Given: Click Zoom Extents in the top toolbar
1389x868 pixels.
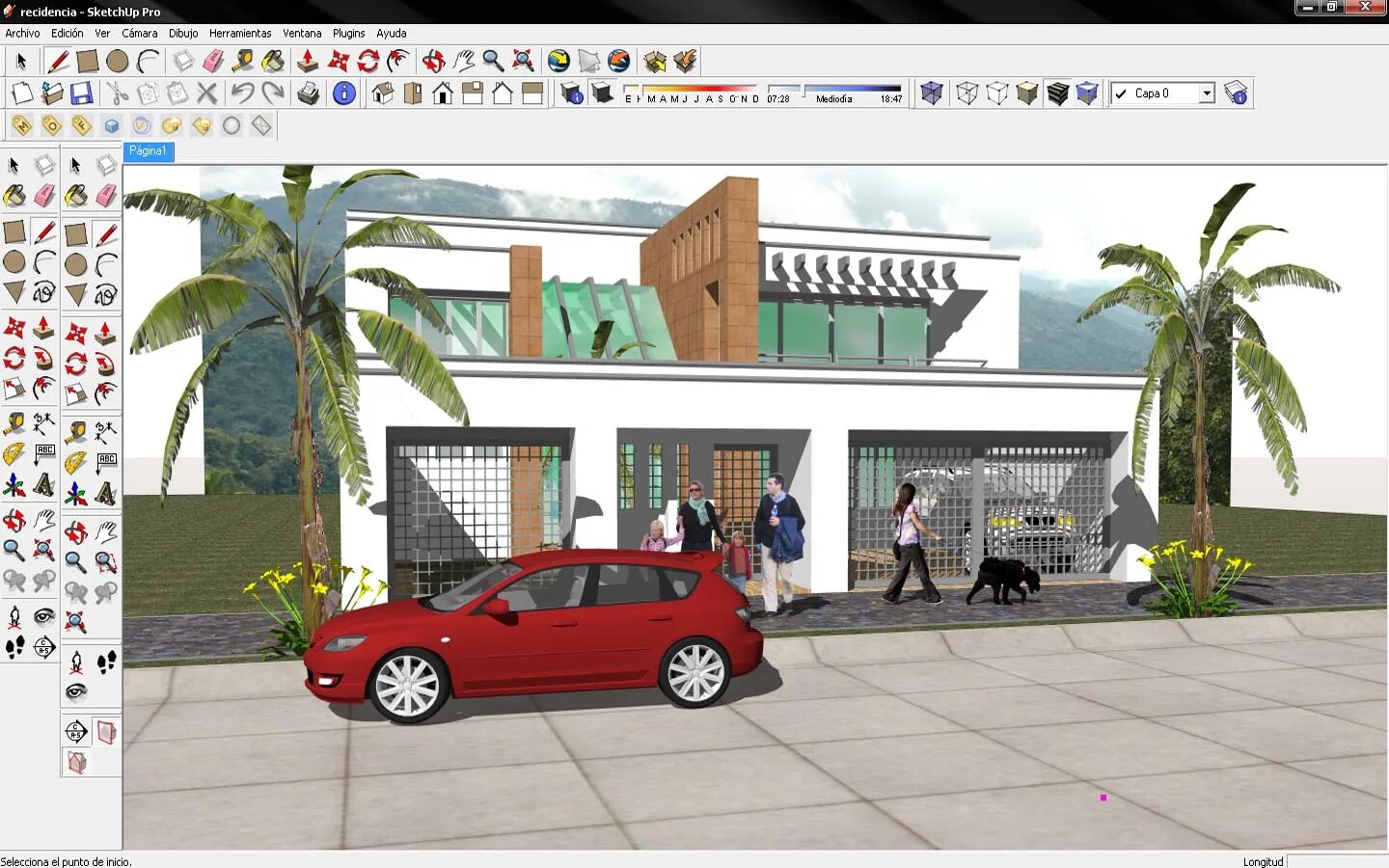Looking at the screenshot, I should coord(523,62).
